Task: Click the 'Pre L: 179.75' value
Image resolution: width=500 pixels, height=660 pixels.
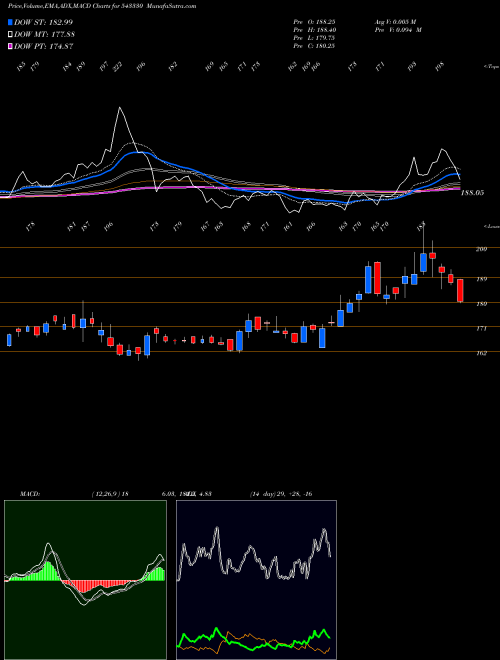Action: [x=314, y=38]
